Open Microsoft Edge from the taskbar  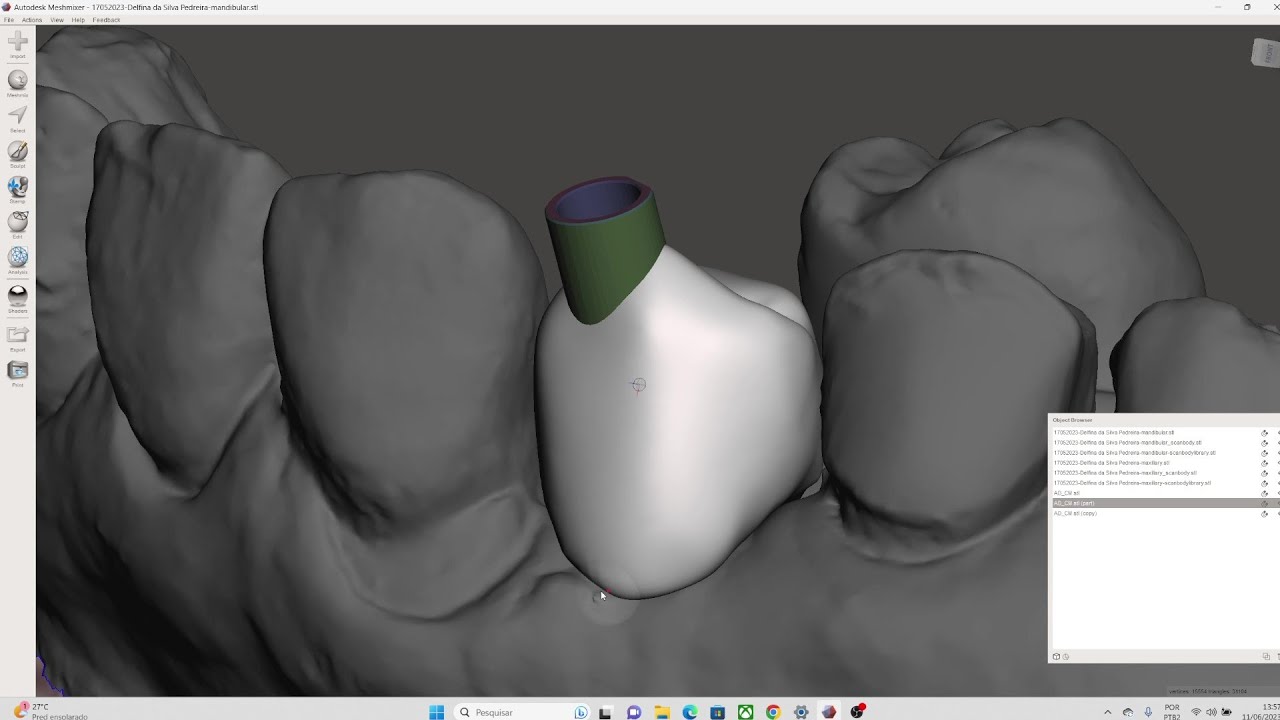[x=690, y=712]
